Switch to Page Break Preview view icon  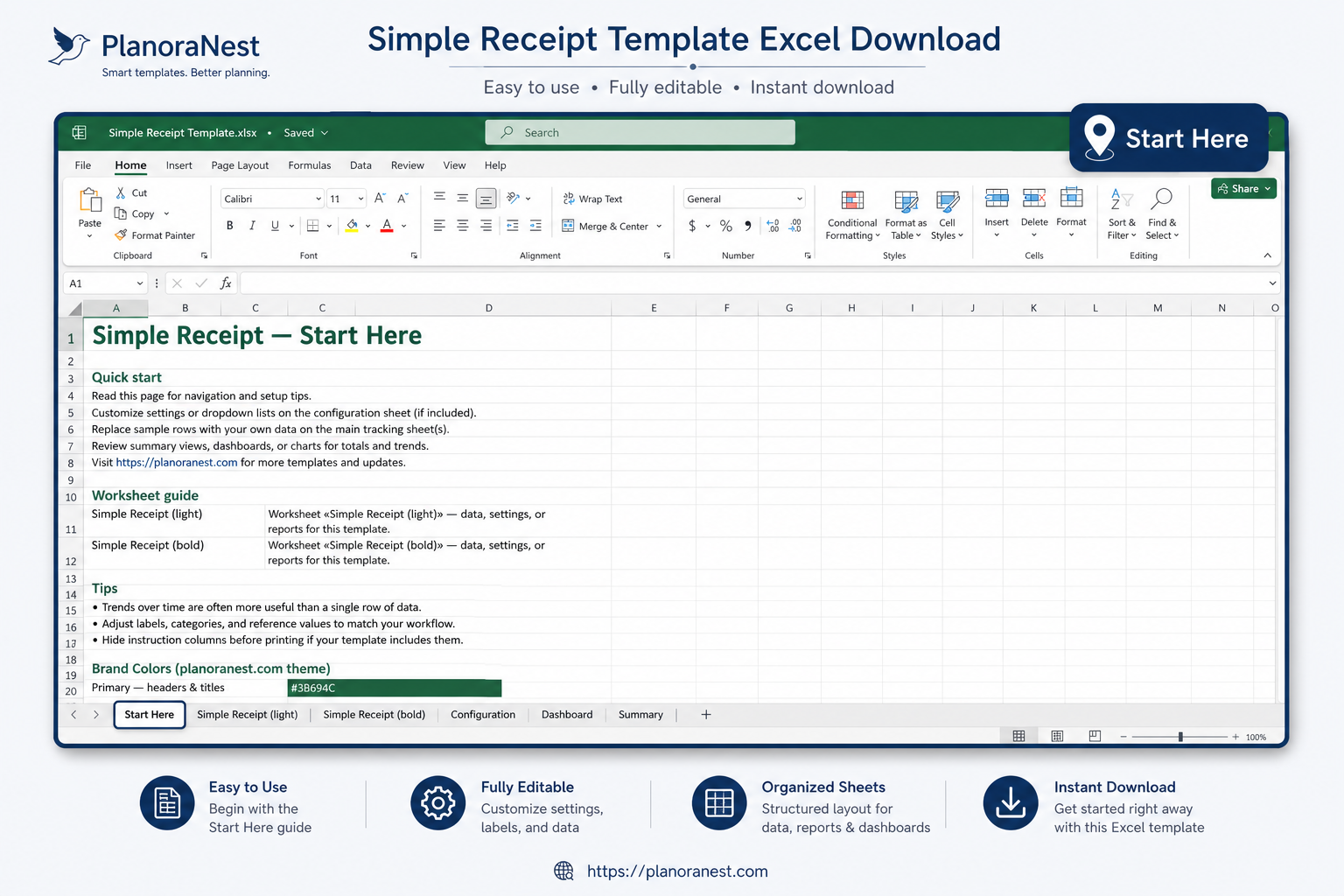[1095, 736]
